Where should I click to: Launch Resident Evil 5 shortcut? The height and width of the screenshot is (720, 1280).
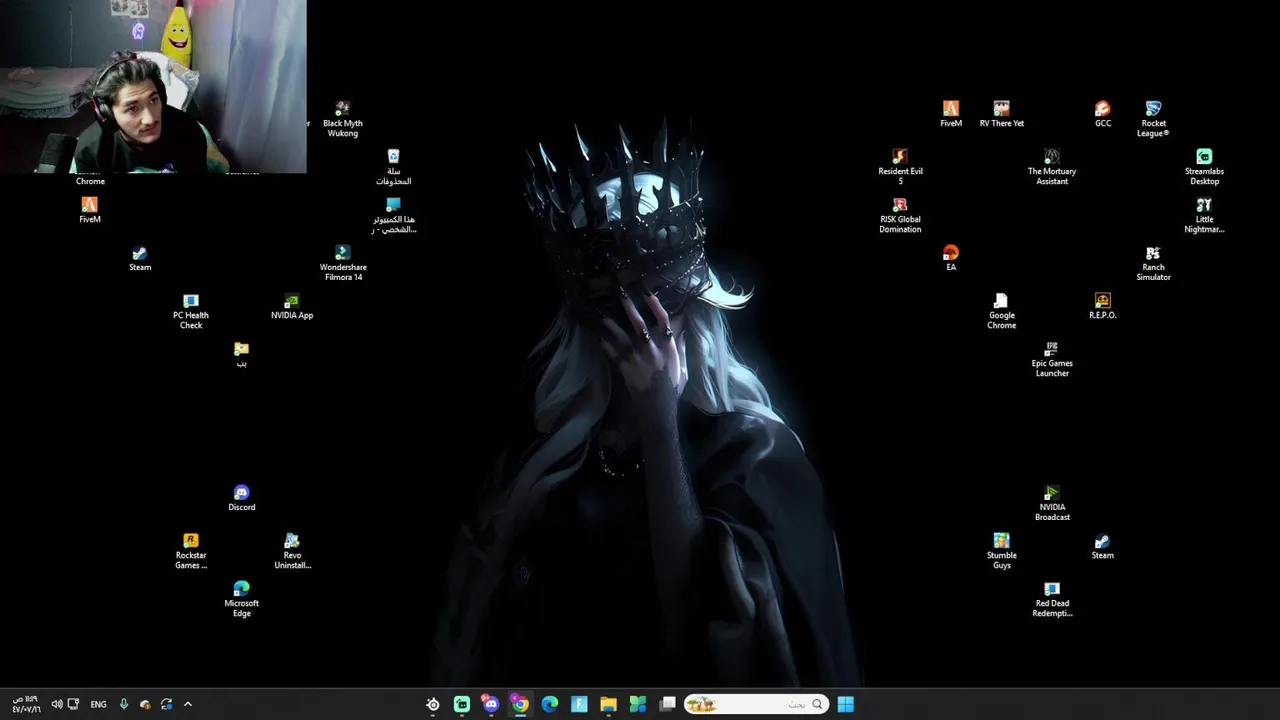900,167
